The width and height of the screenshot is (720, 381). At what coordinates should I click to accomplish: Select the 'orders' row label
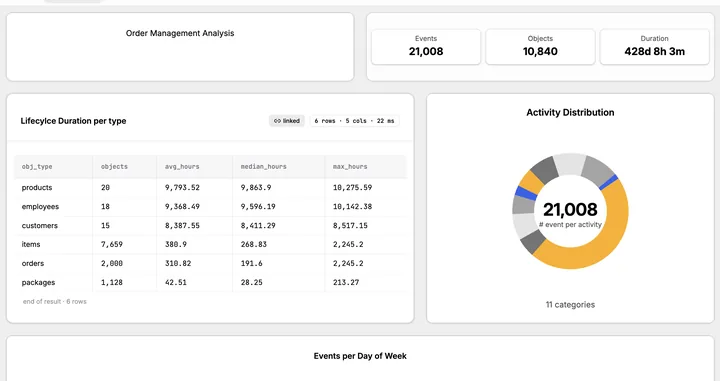33,263
